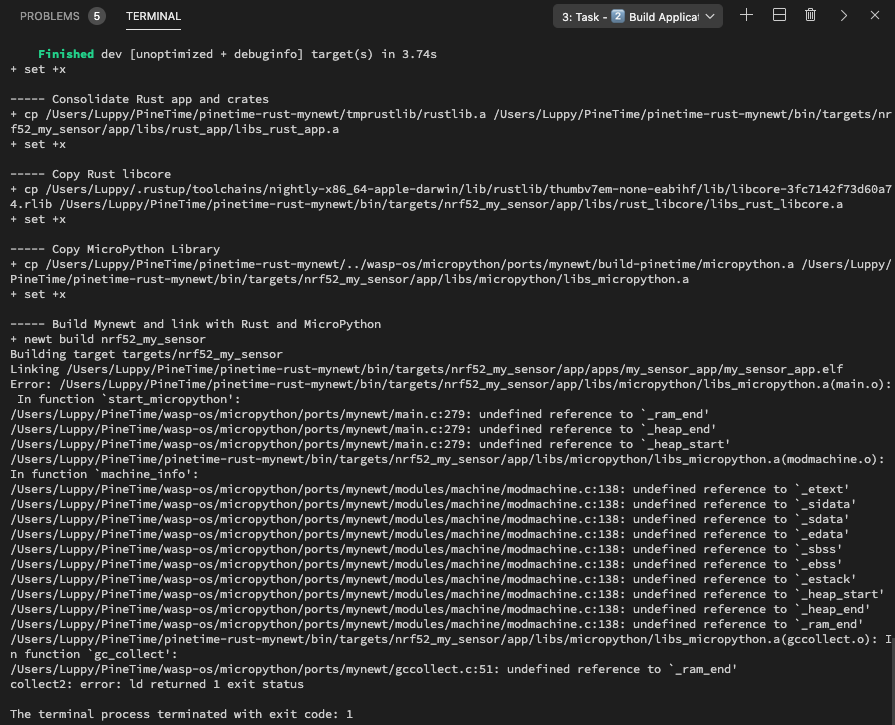The width and height of the screenshot is (895, 725).
Task: Open the Build Application task terminal dropdown
Action: pos(638,16)
